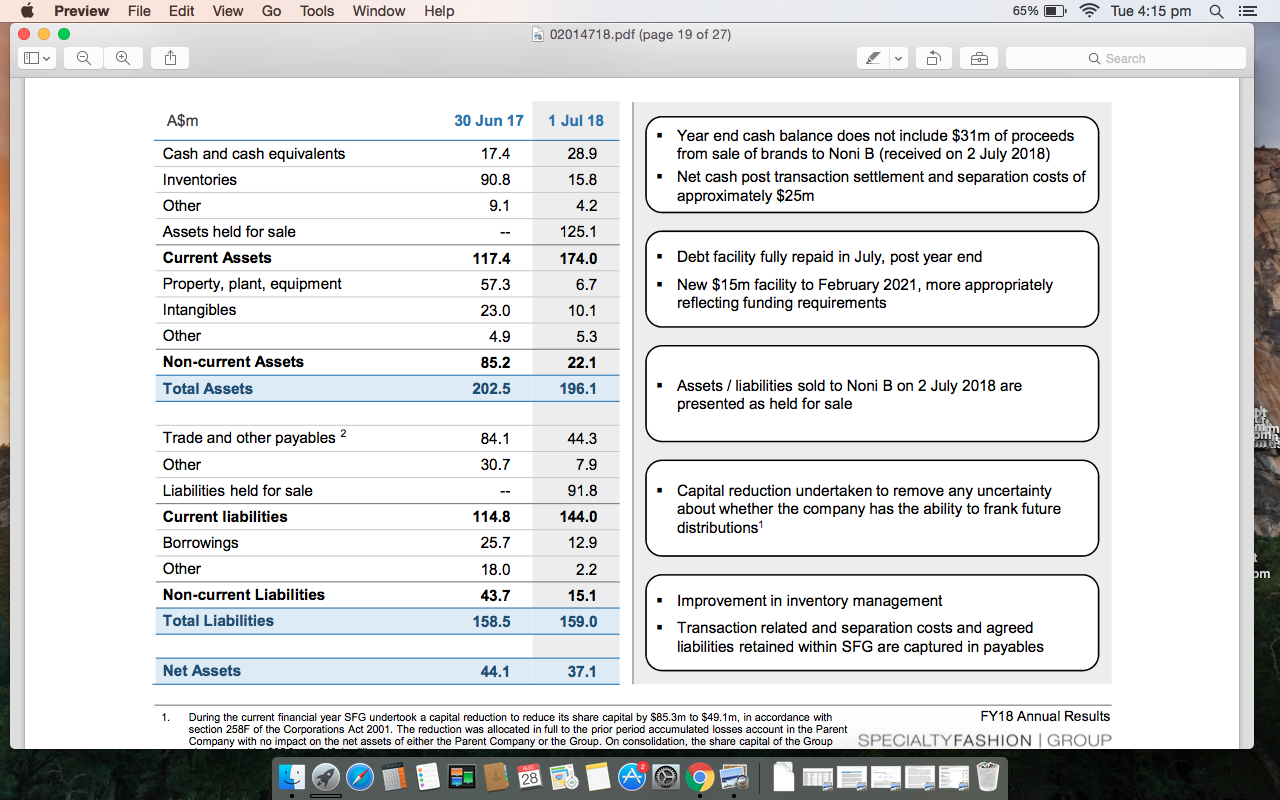Viewport: 1280px width, 800px height.
Task: Select the 'Net Assets' row label
Action: [202, 671]
